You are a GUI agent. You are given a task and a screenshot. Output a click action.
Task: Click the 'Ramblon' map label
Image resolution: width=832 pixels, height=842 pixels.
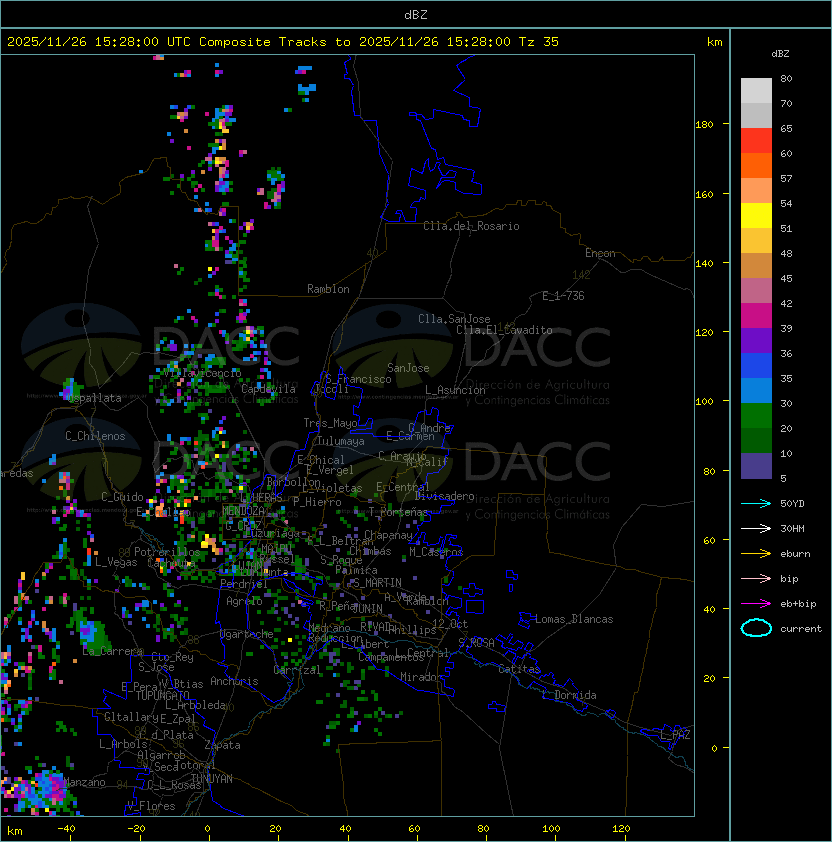click(328, 289)
